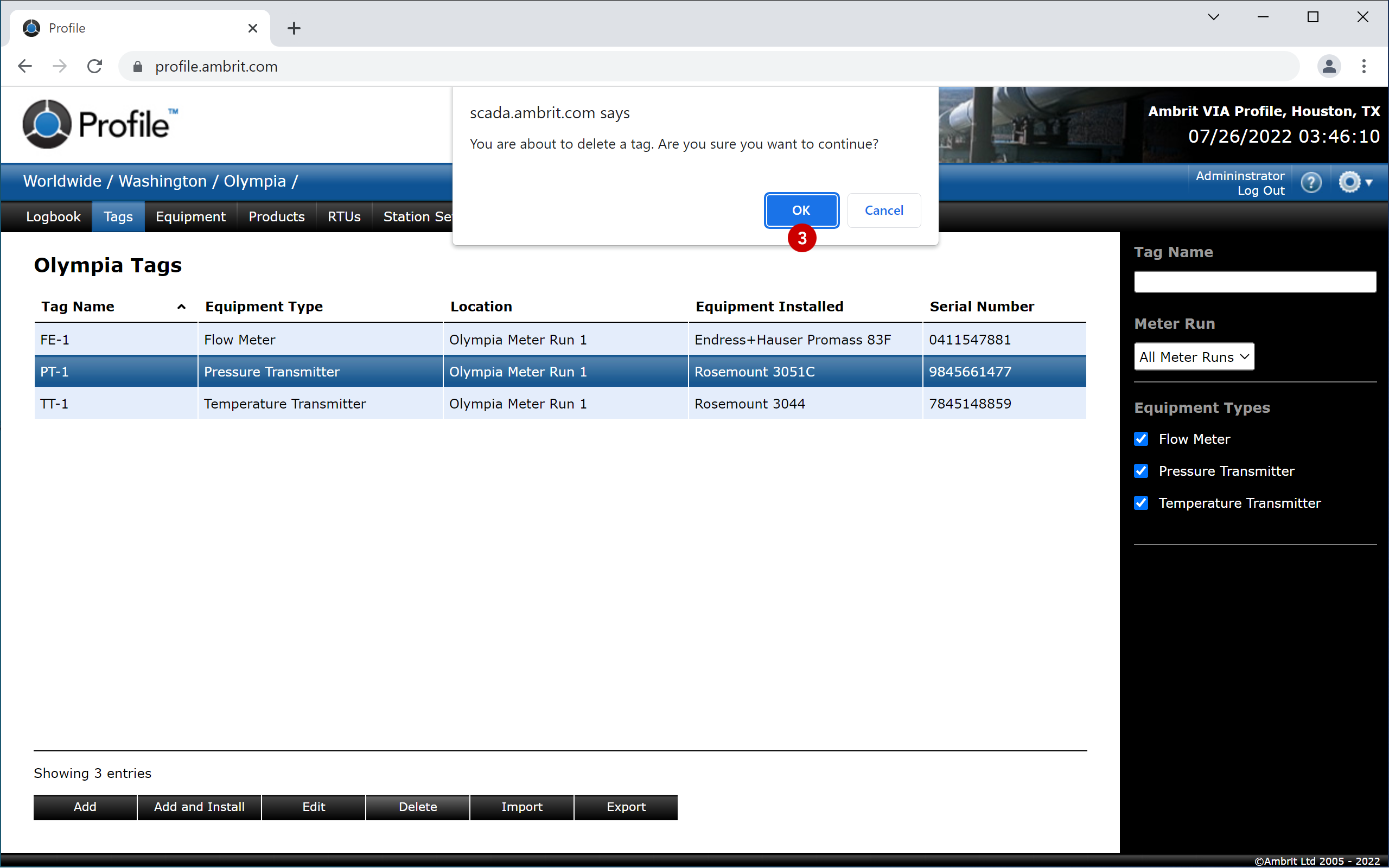
Task: Click the Administrator user name
Action: 1240,176
